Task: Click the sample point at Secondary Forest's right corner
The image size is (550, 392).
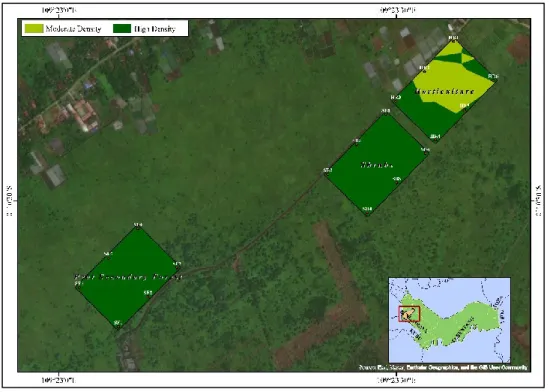Action: pos(177,267)
